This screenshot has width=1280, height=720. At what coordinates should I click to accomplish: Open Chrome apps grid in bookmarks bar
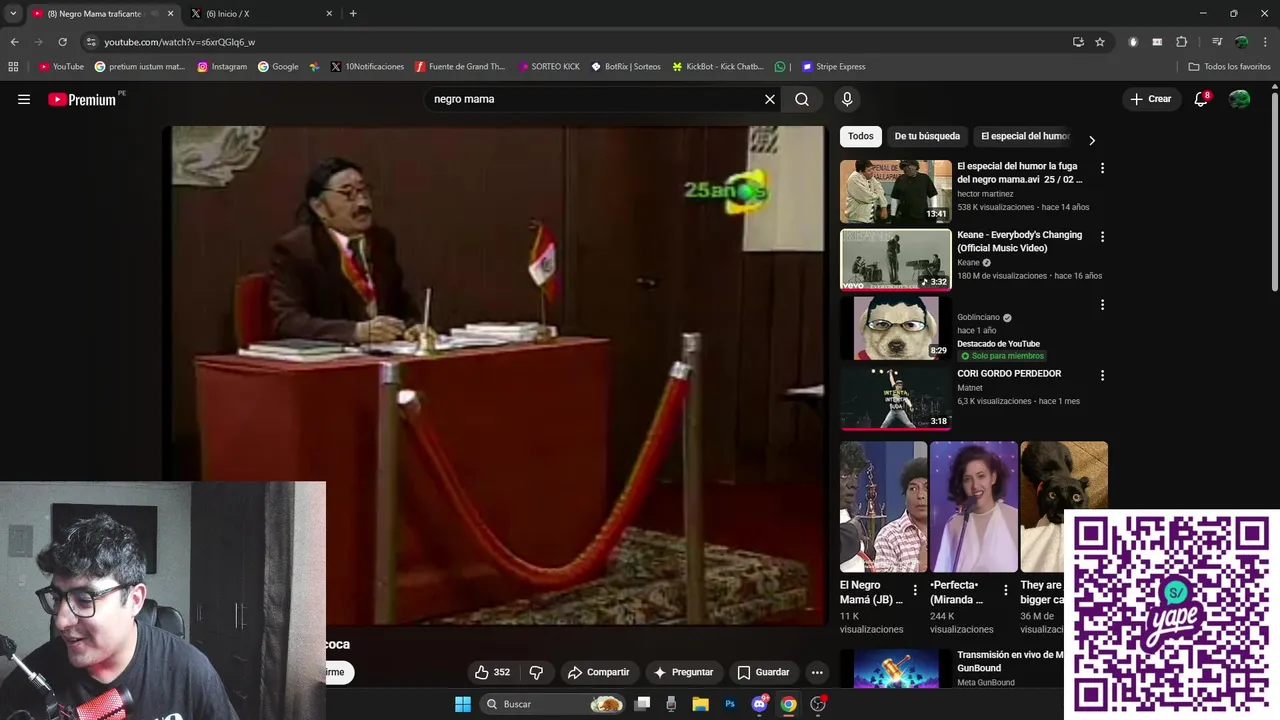click(13, 67)
